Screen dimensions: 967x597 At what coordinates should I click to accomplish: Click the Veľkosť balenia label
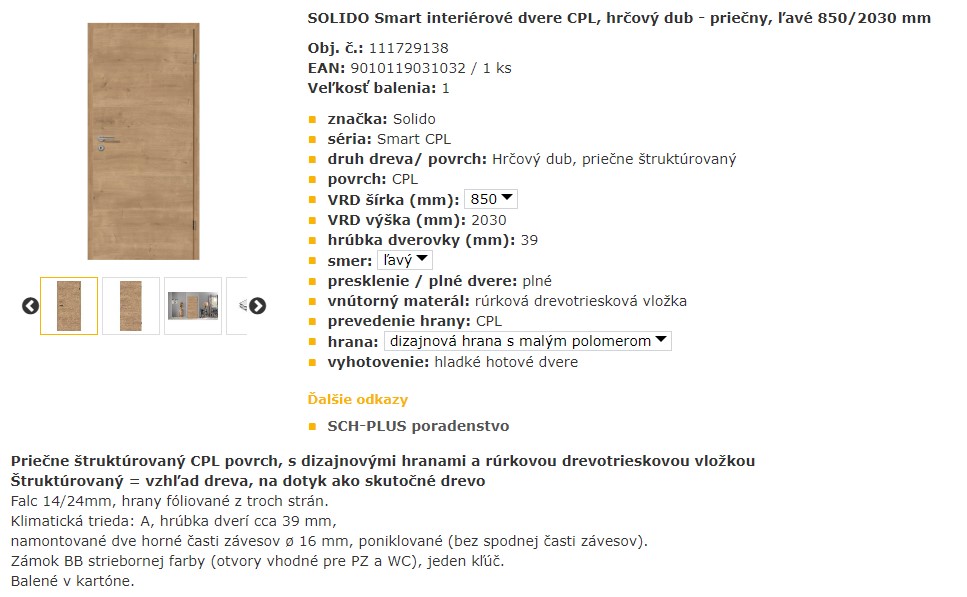coord(371,88)
